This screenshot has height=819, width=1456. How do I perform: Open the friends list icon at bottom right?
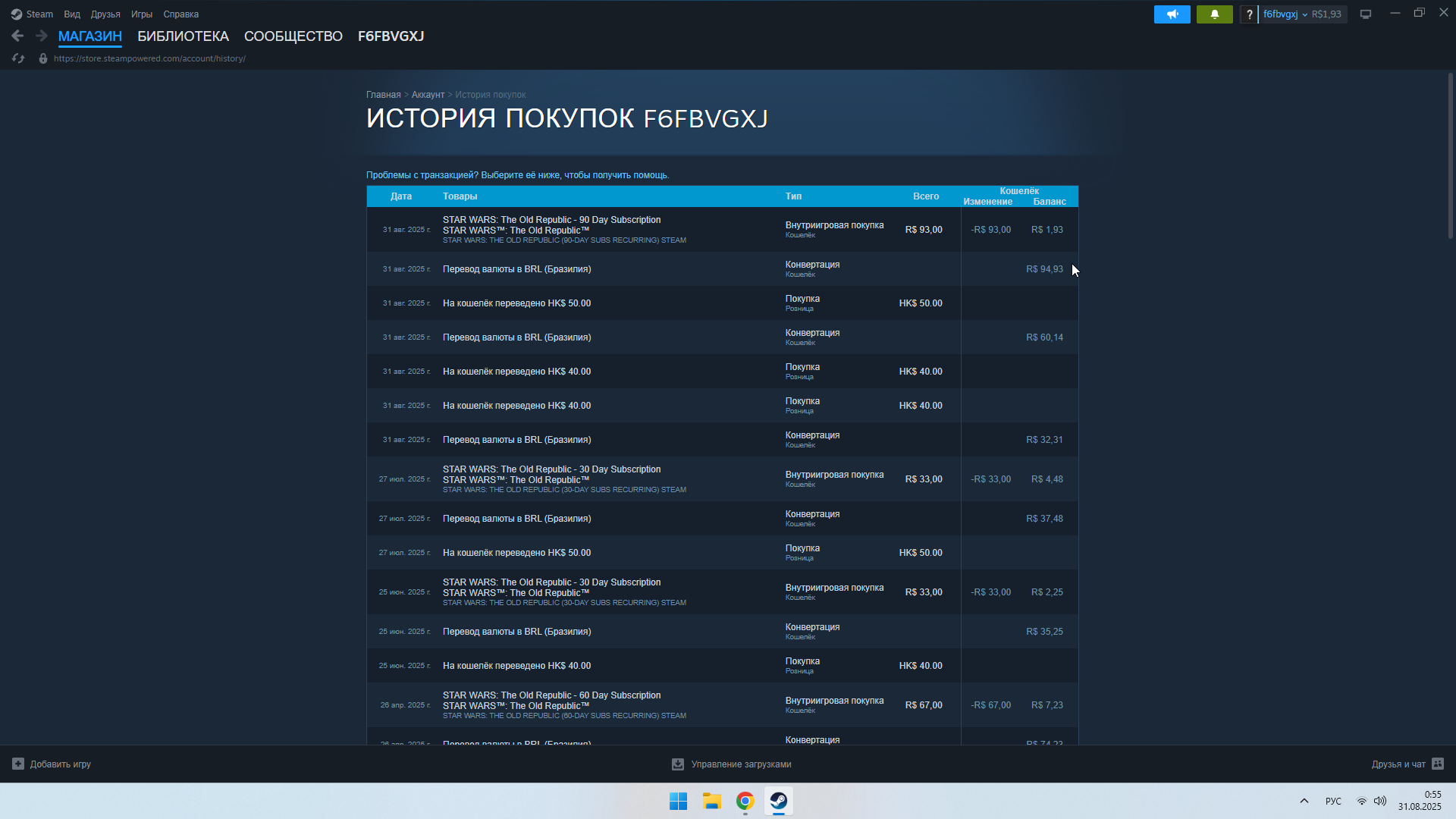[1438, 764]
